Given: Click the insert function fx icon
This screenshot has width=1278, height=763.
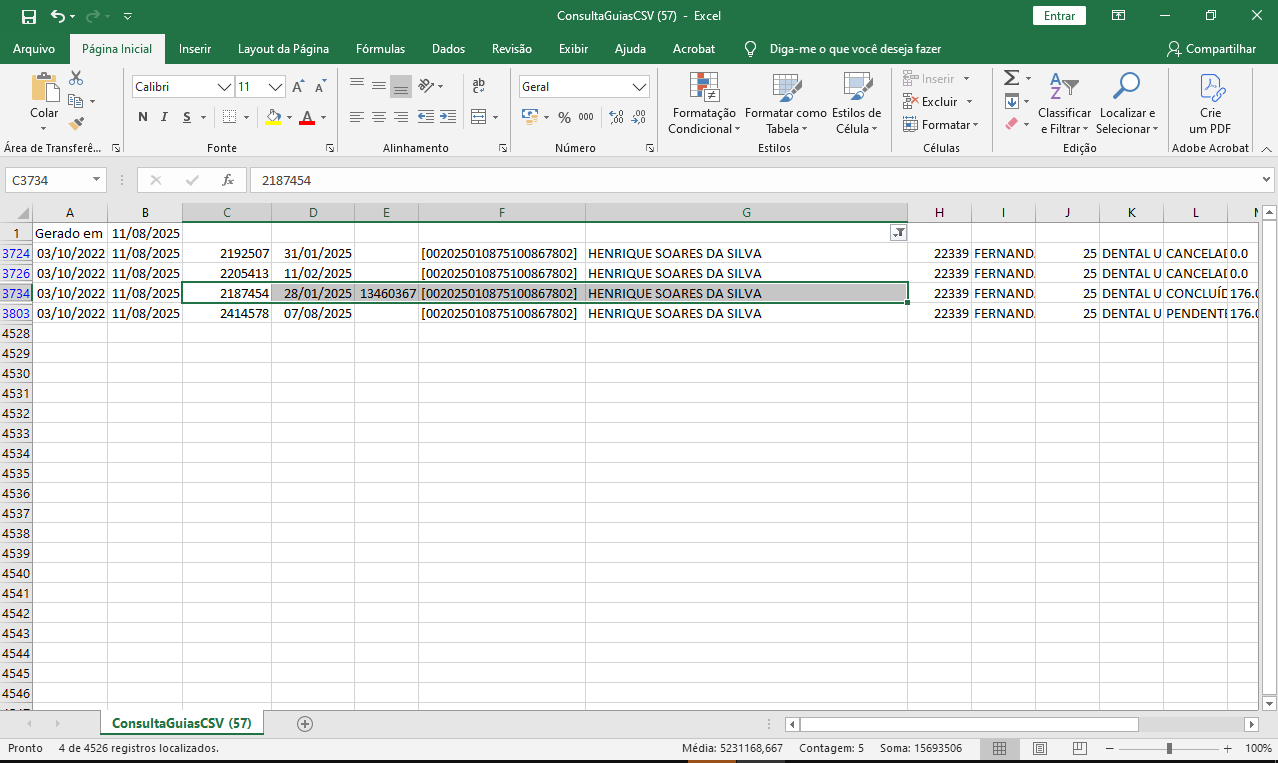Looking at the screenshot, I should tap(228, 180).
